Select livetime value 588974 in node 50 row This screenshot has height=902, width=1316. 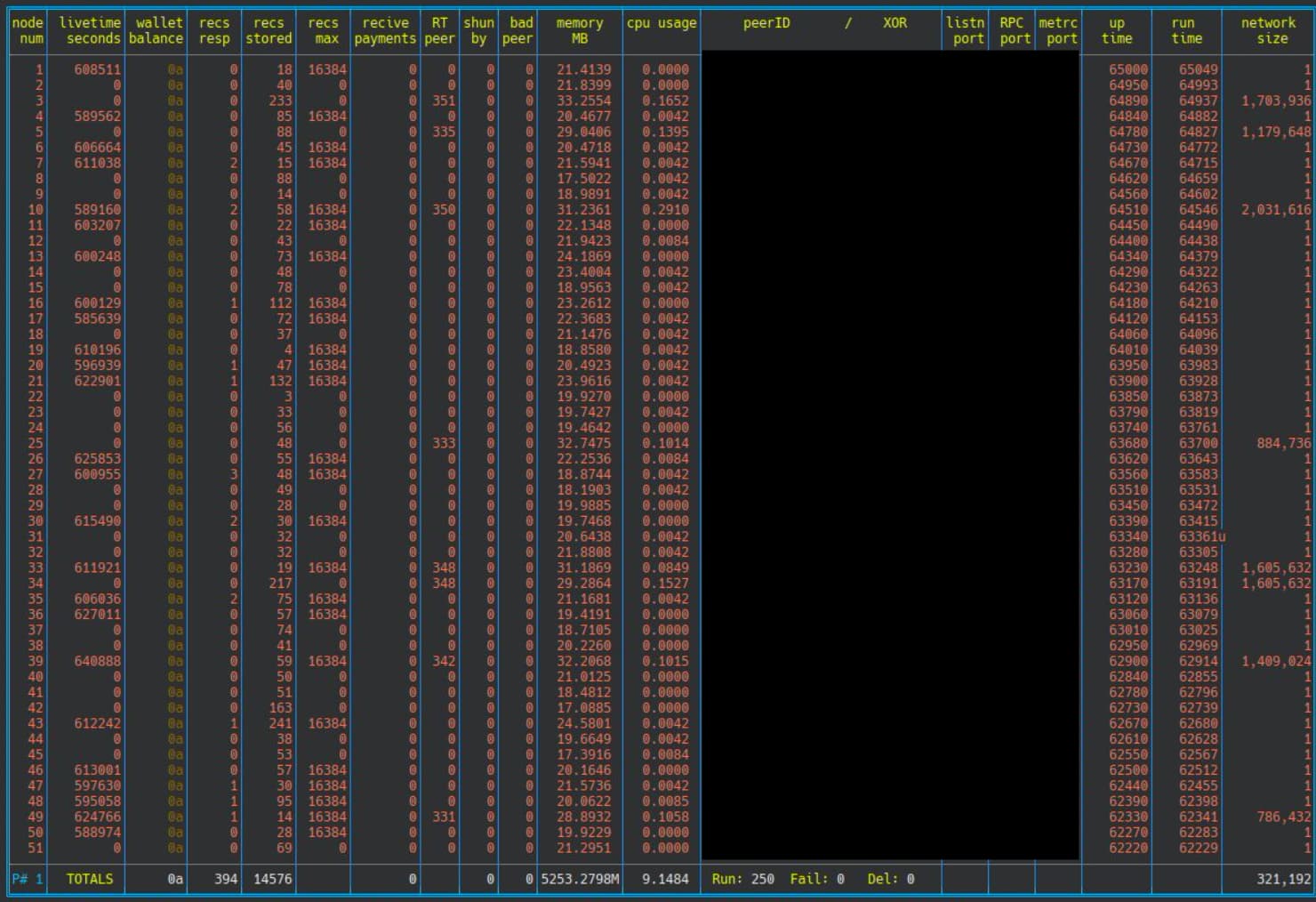97,833
